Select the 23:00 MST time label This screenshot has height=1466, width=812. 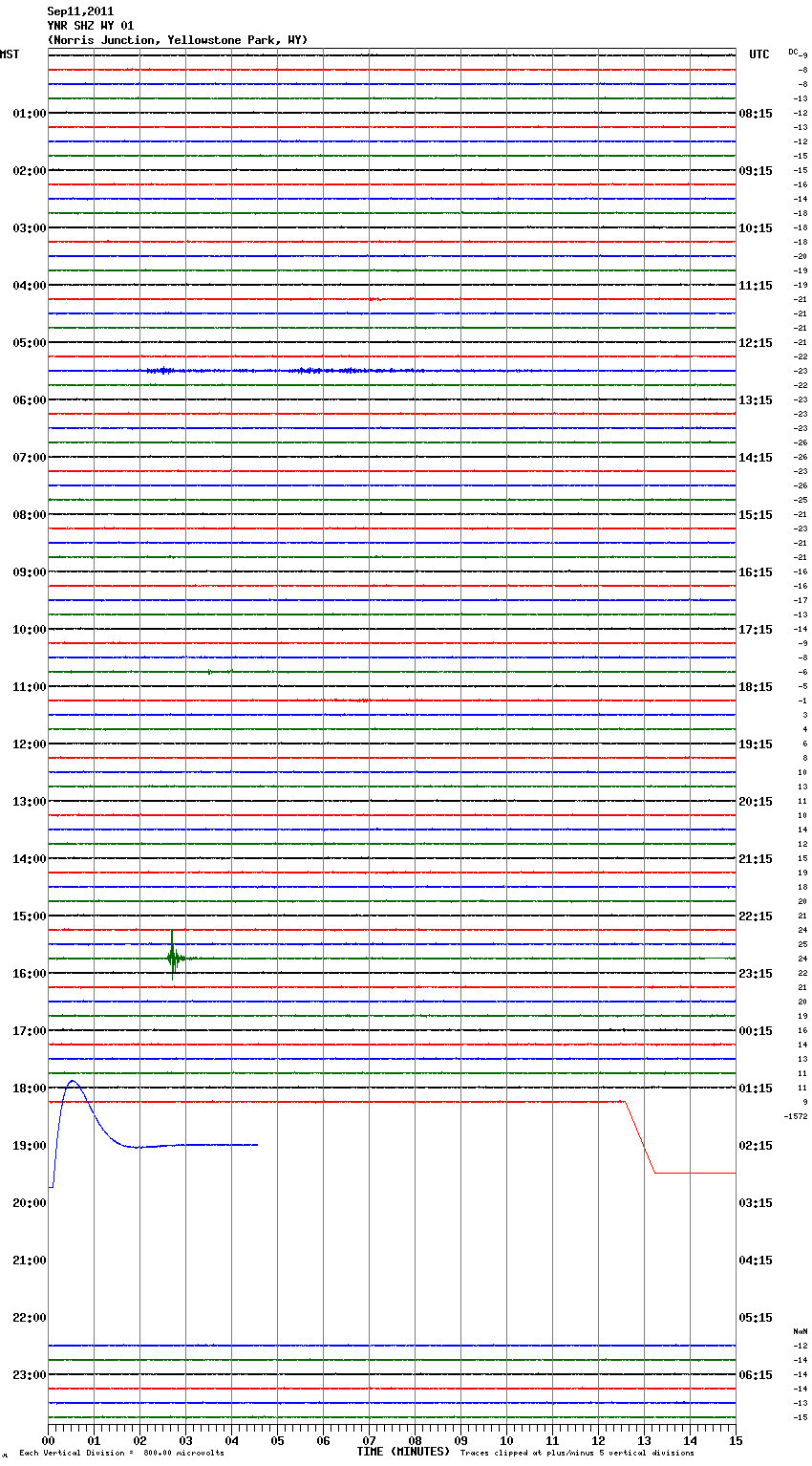tap(29, 1375)
